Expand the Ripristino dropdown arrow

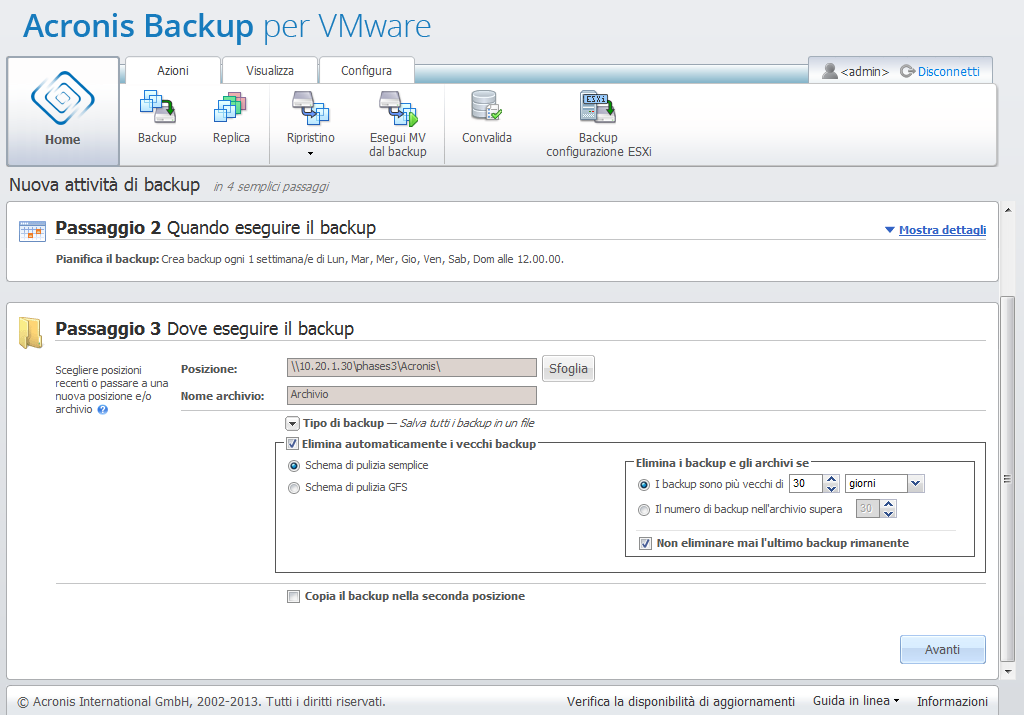click(x=310, y=153)
